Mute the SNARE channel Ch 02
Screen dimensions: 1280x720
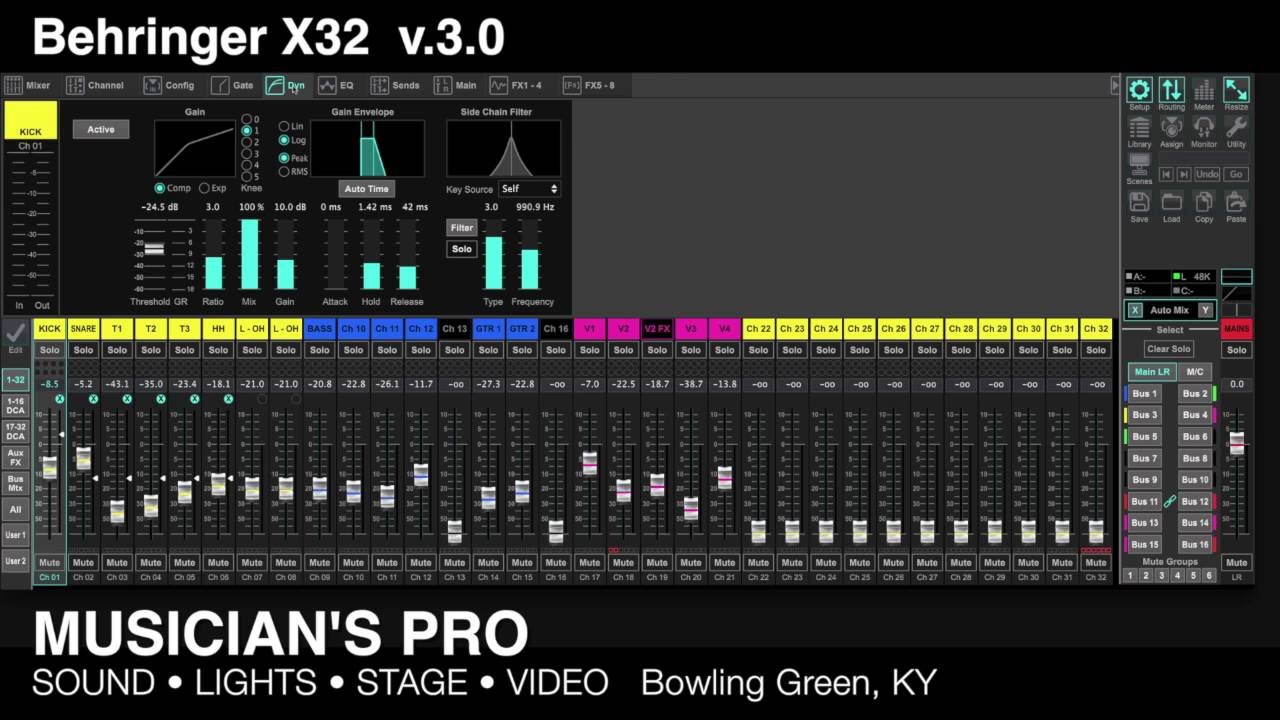click(83, 562)
